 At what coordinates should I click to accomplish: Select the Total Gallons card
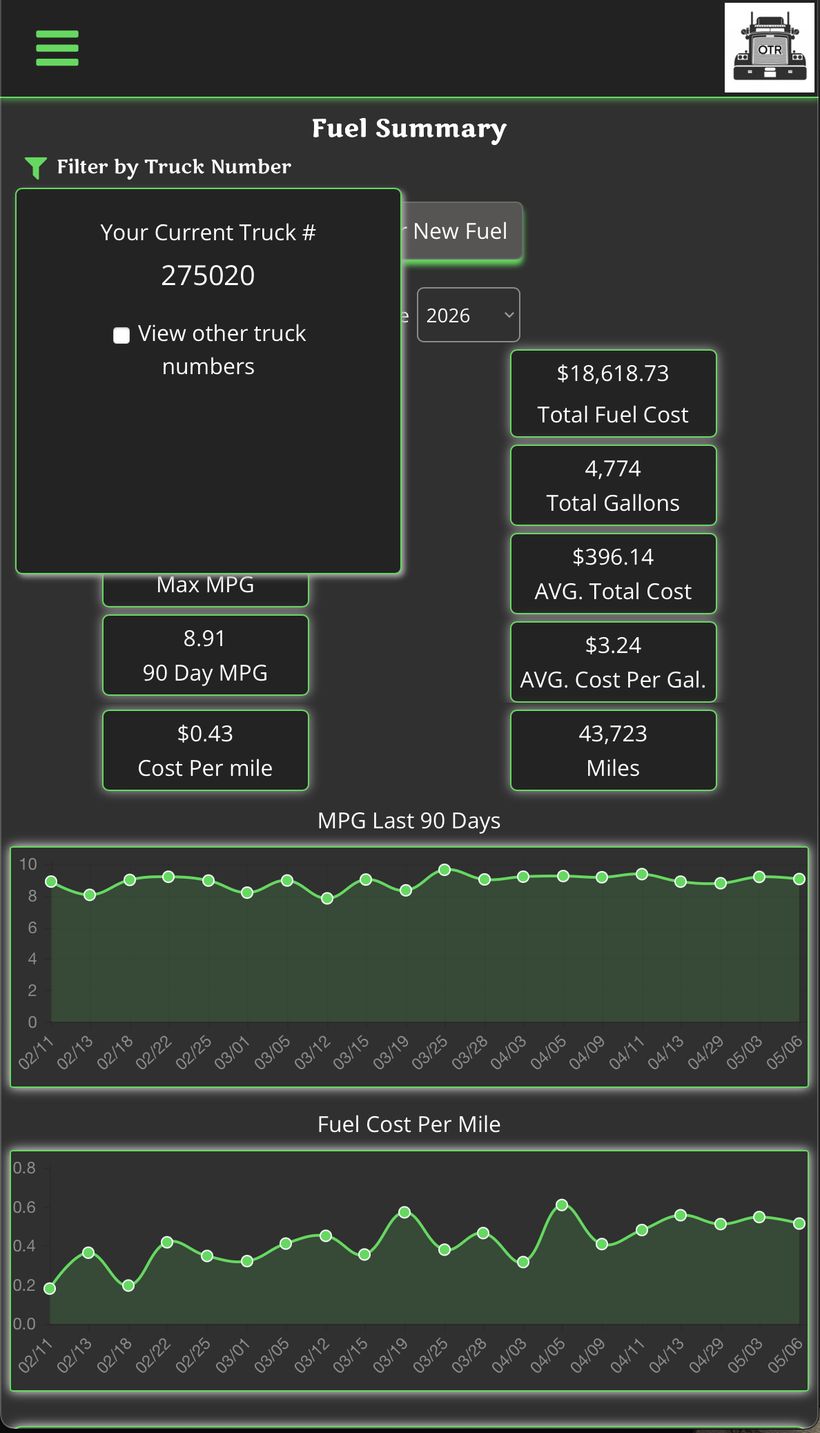point(613,485)
